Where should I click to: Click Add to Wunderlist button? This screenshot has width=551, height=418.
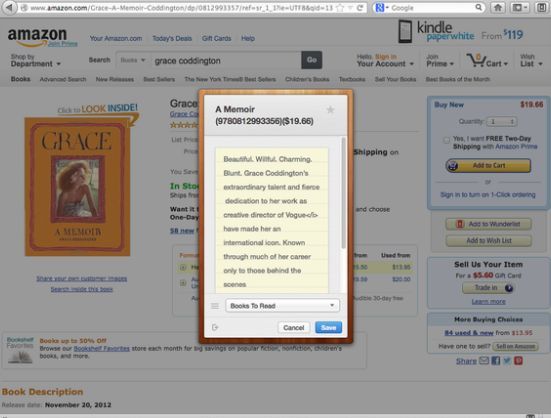pos(488,224)
